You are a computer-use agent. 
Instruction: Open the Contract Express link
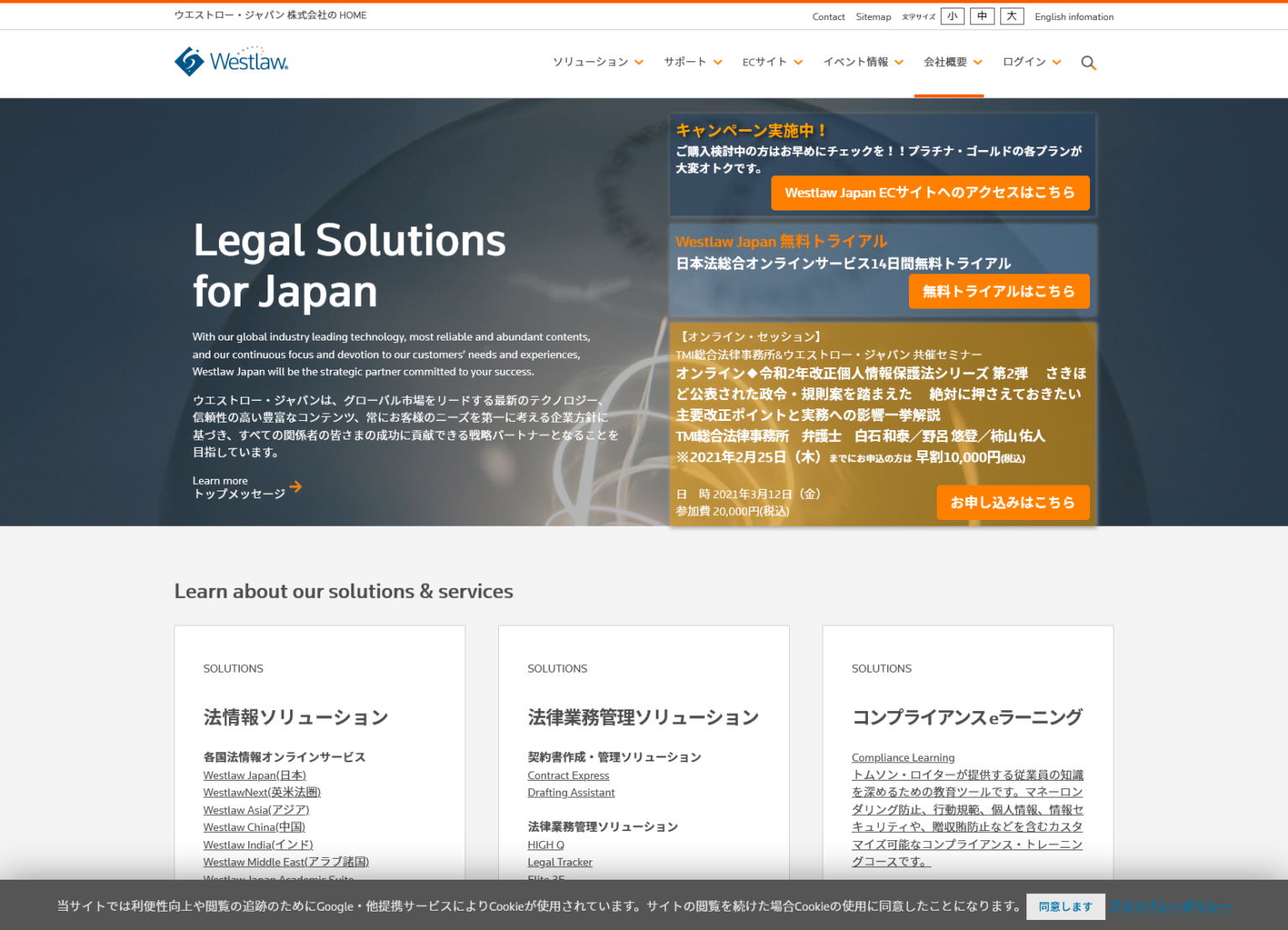[568, 775]
